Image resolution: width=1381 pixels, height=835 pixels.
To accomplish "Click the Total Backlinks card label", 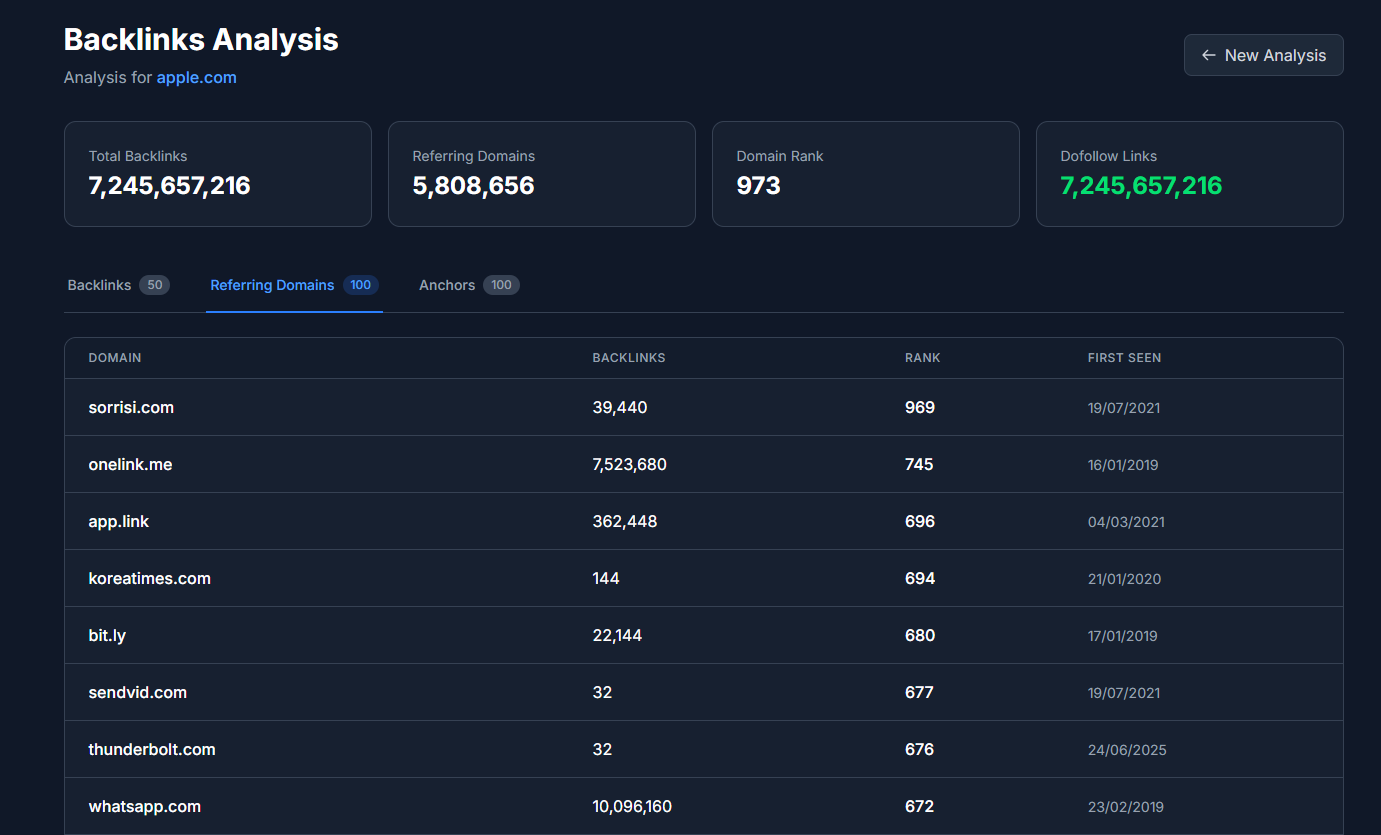I will (x=138, y=156).
